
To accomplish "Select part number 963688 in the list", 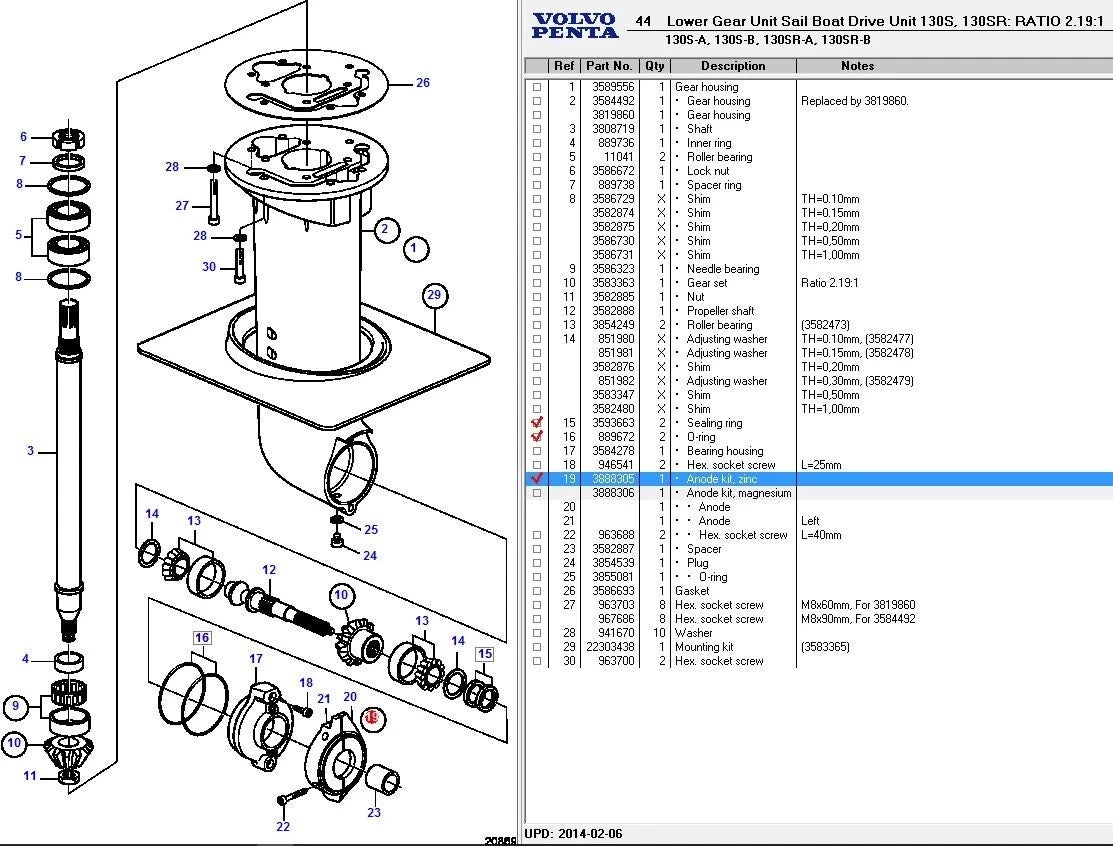I will click(x=616, y=535).
